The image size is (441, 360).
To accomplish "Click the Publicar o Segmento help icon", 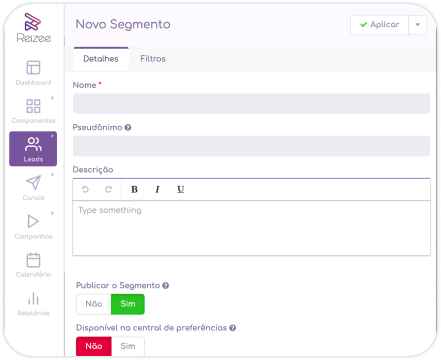I will click(x=166, y=286).
